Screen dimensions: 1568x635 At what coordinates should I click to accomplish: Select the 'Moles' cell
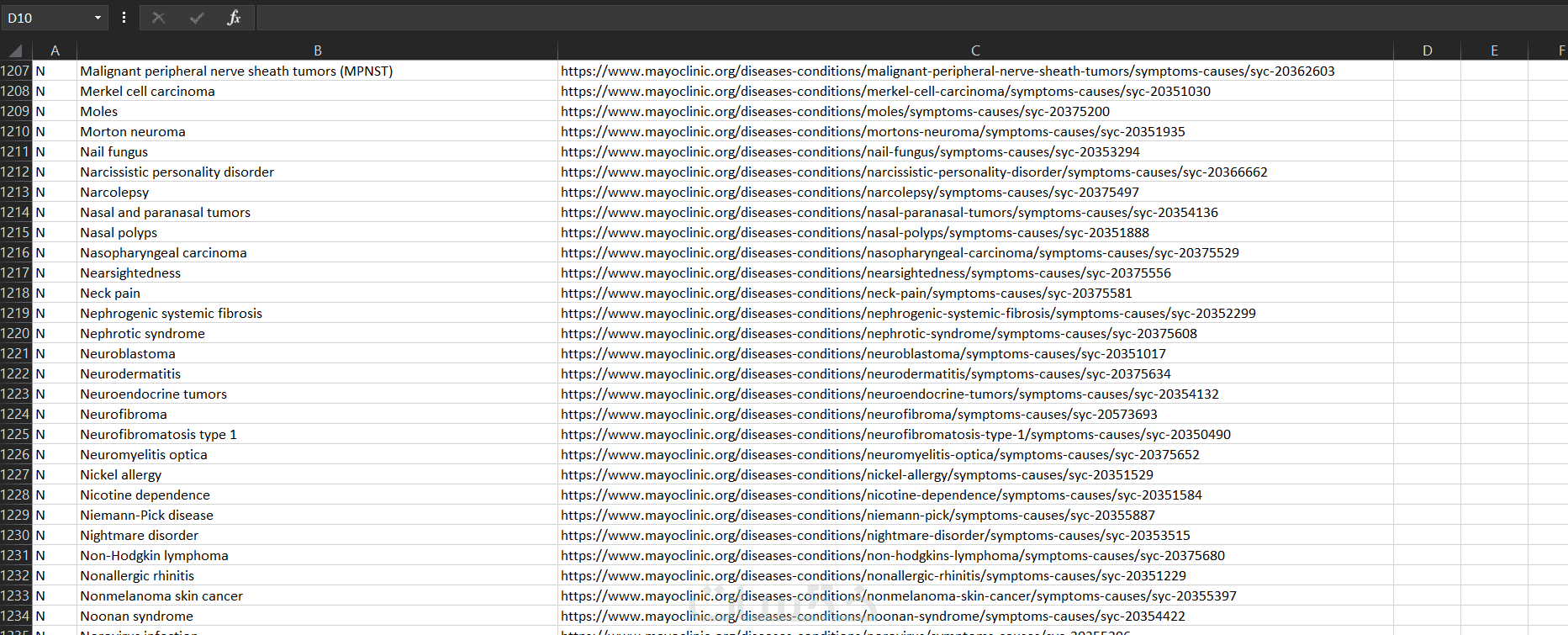point(317,111)
